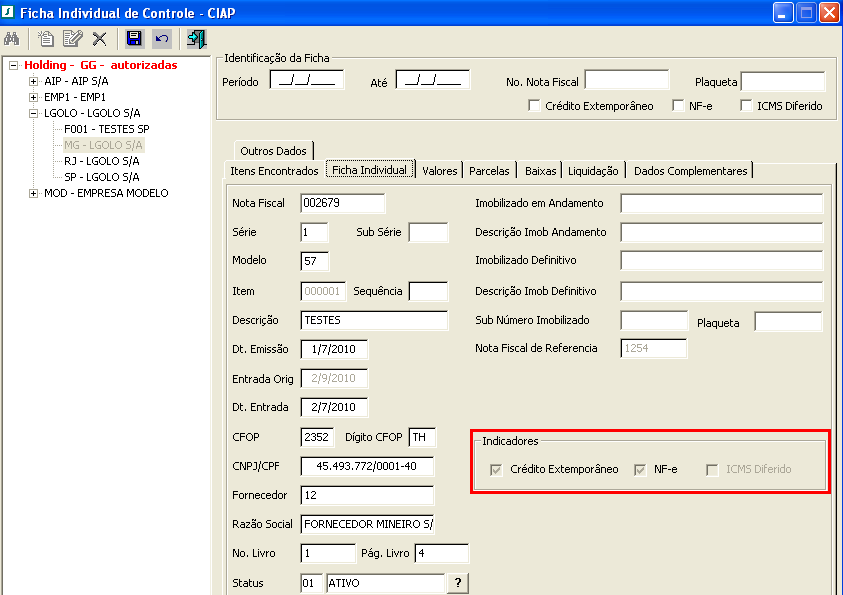Open the Dados Complementares tab
The image size is (843, 595).
coord(690,171)
